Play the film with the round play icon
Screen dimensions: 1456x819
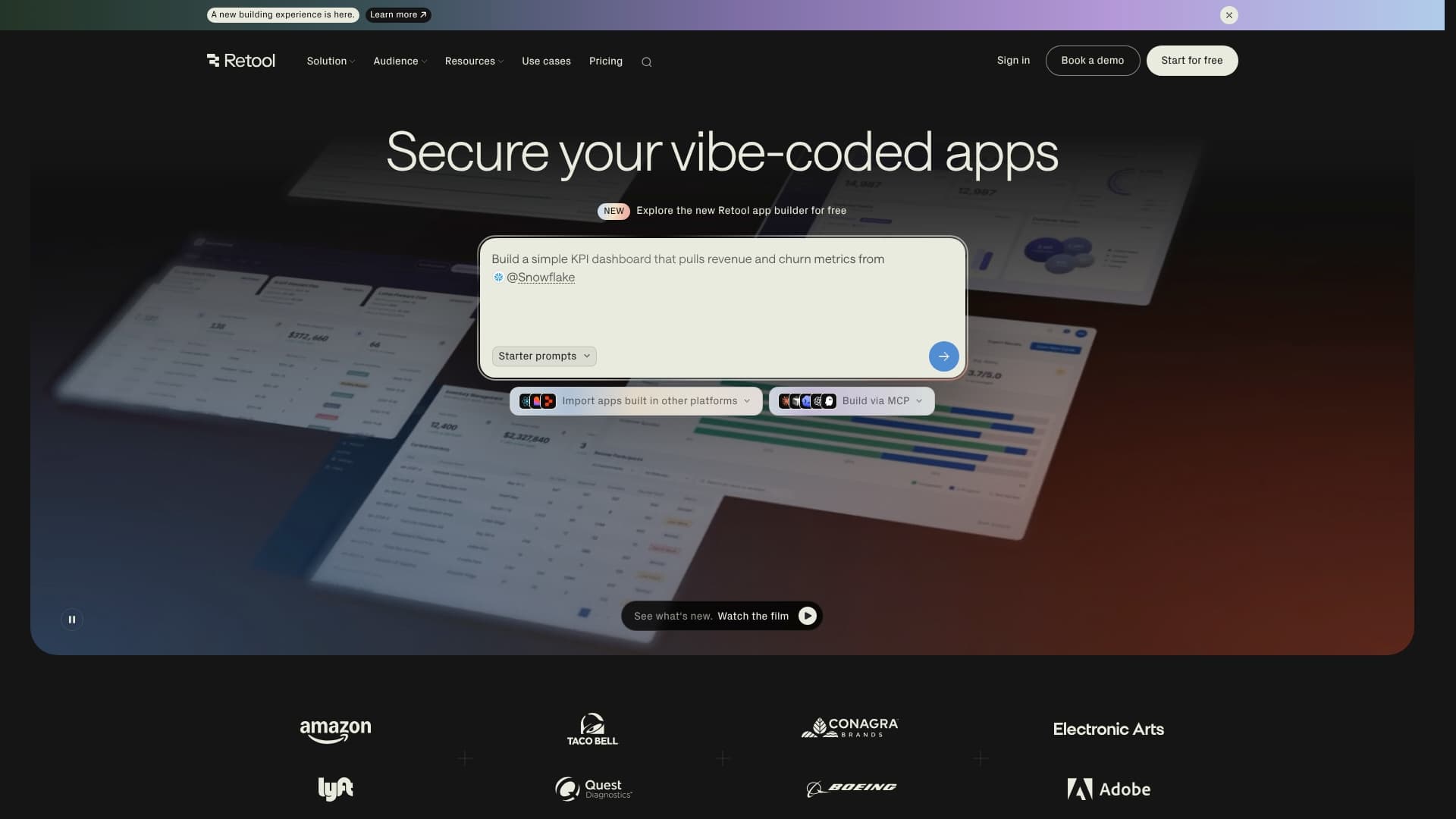(808, 616)
